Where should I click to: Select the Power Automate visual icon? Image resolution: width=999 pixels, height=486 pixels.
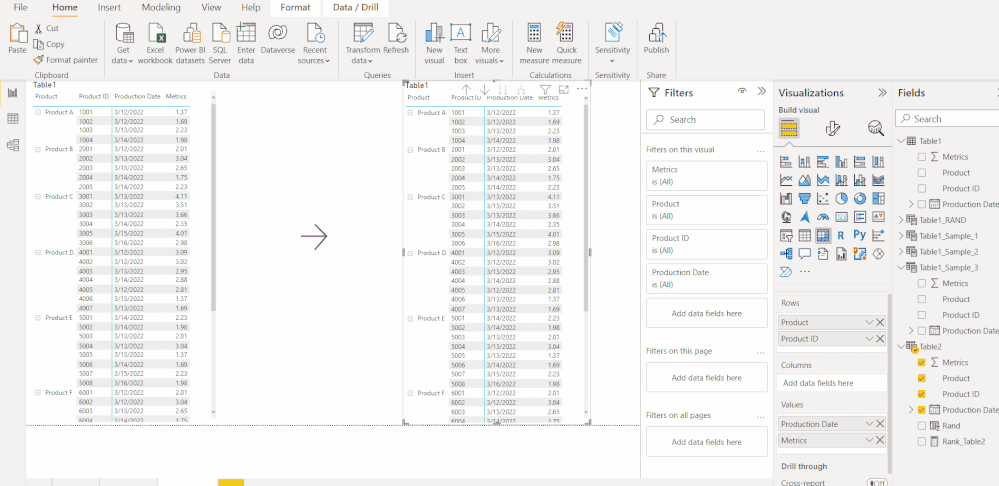tap(786, 272)
